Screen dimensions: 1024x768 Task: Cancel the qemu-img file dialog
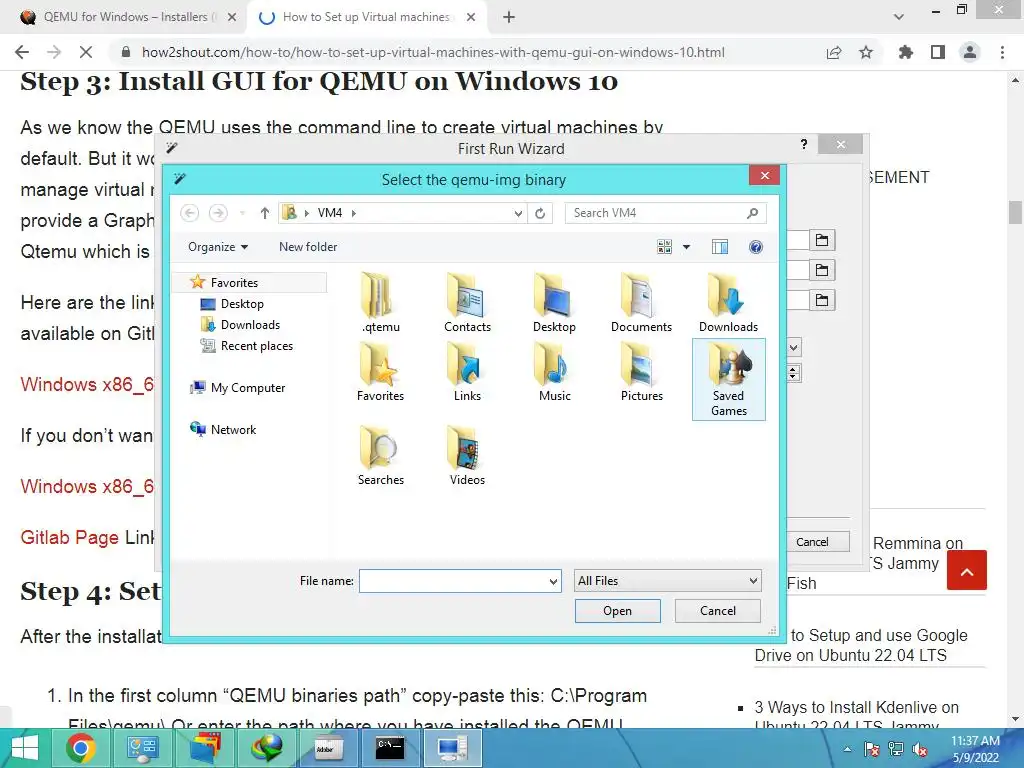[718, 611]
